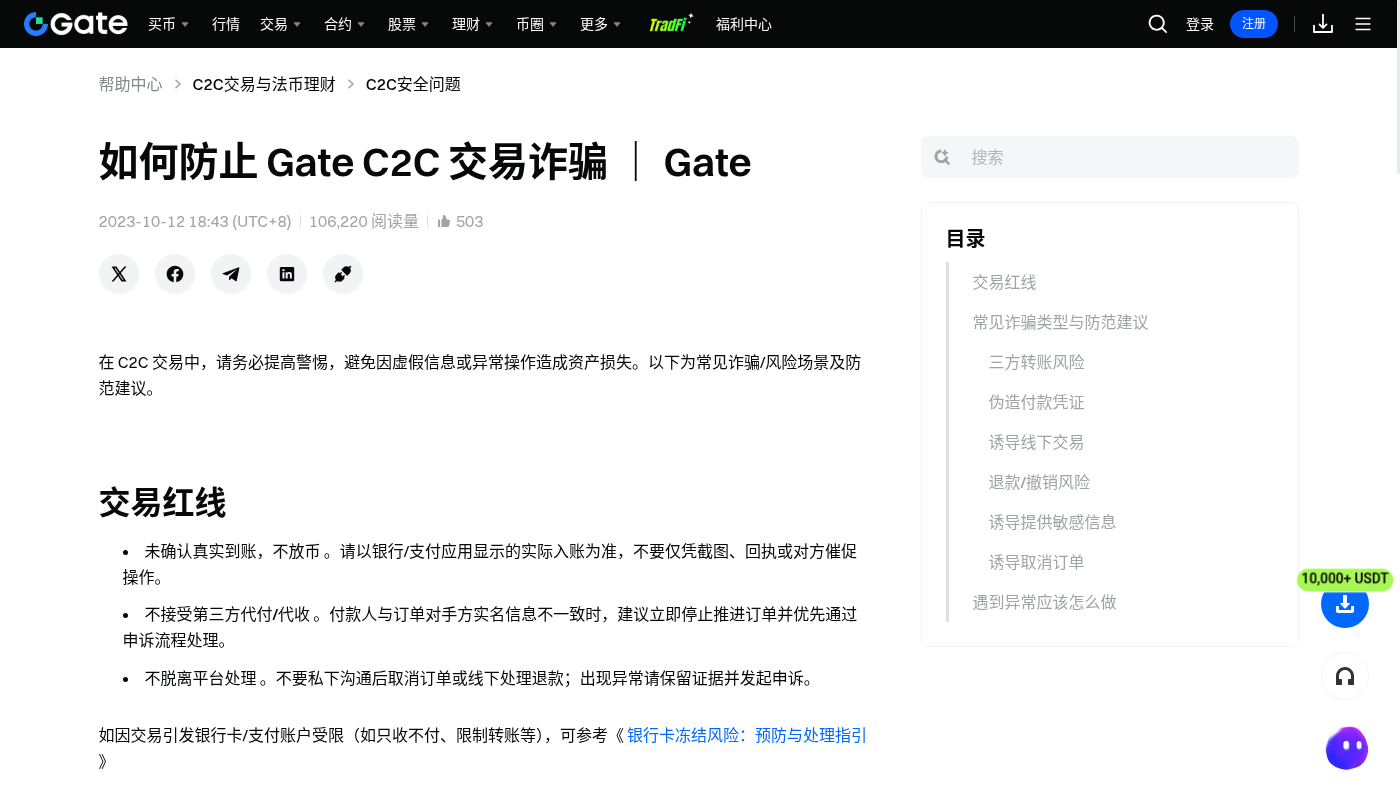Copy the article link icon

pyautogui.click(x=343, y=274)
